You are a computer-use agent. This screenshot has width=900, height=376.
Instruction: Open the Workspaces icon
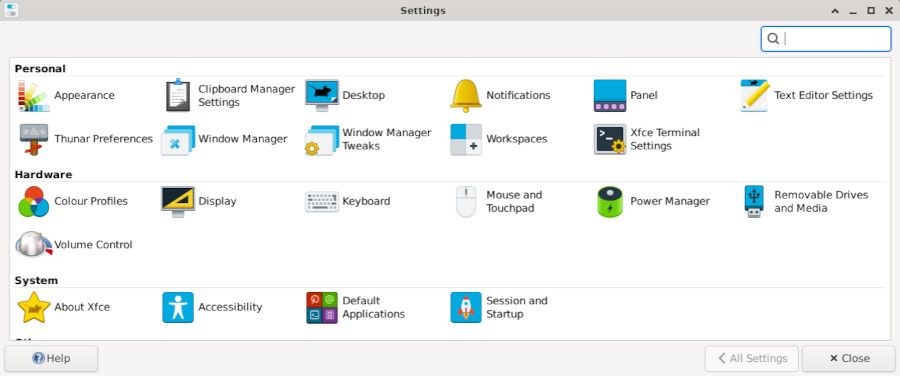coord(465,139)
